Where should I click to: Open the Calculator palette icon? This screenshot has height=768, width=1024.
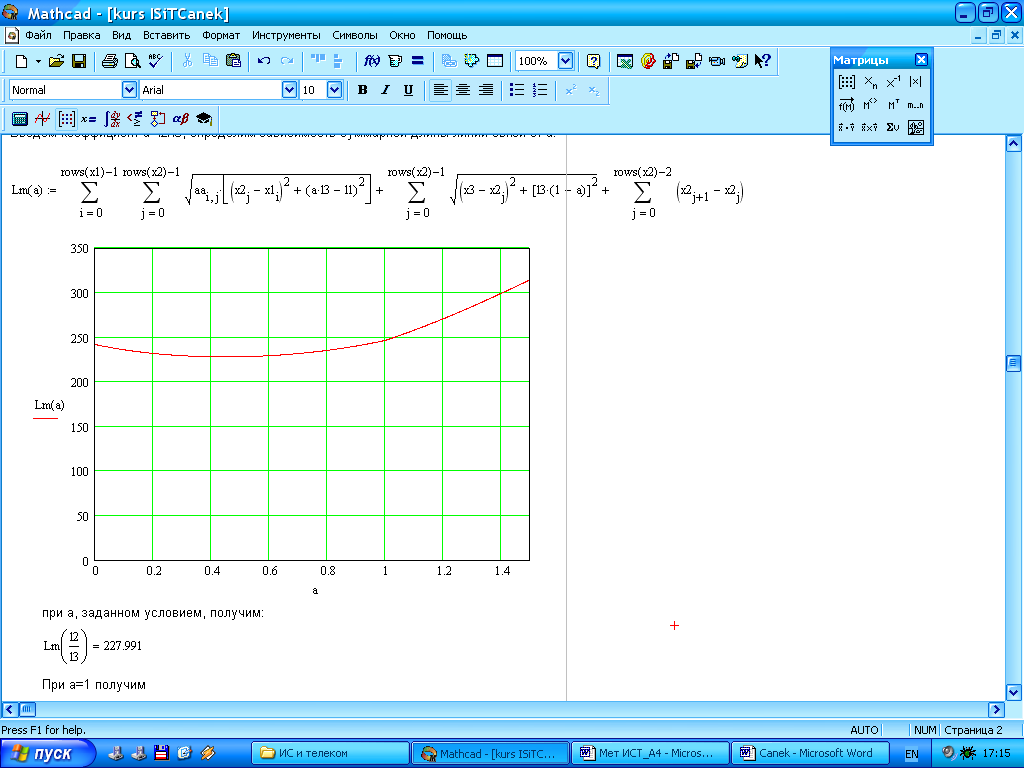(x=20, y=119)
